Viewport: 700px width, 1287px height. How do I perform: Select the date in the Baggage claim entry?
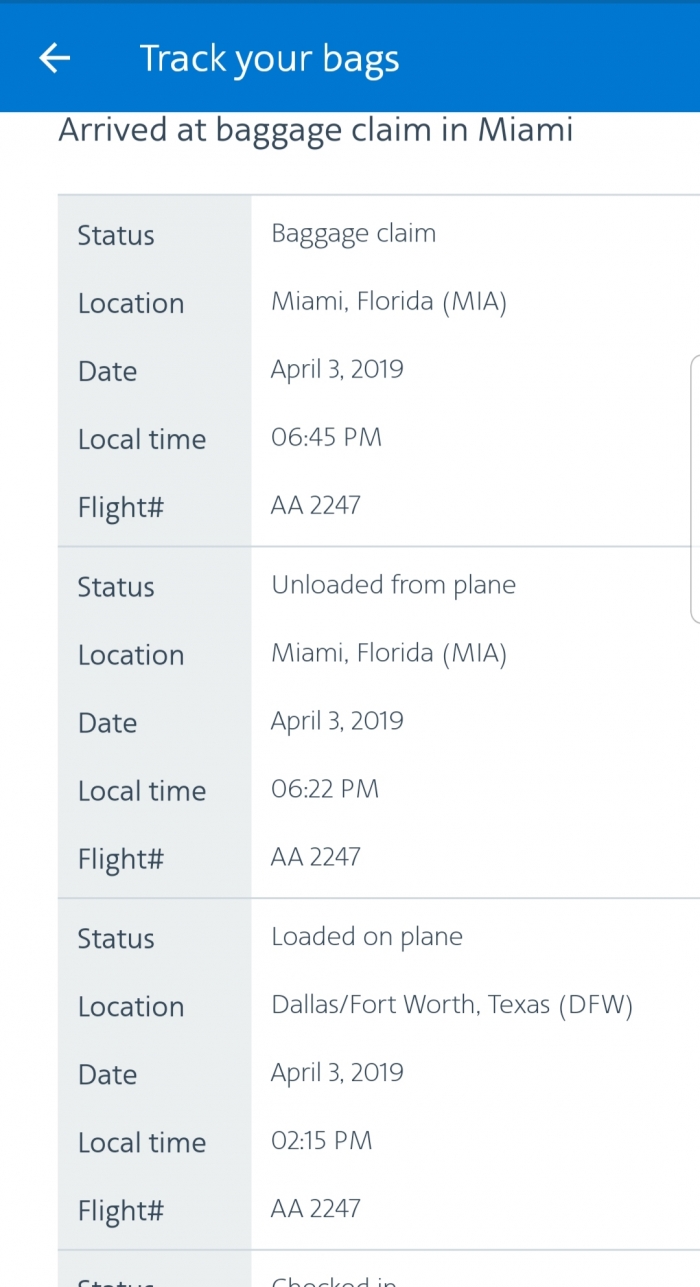337,370
